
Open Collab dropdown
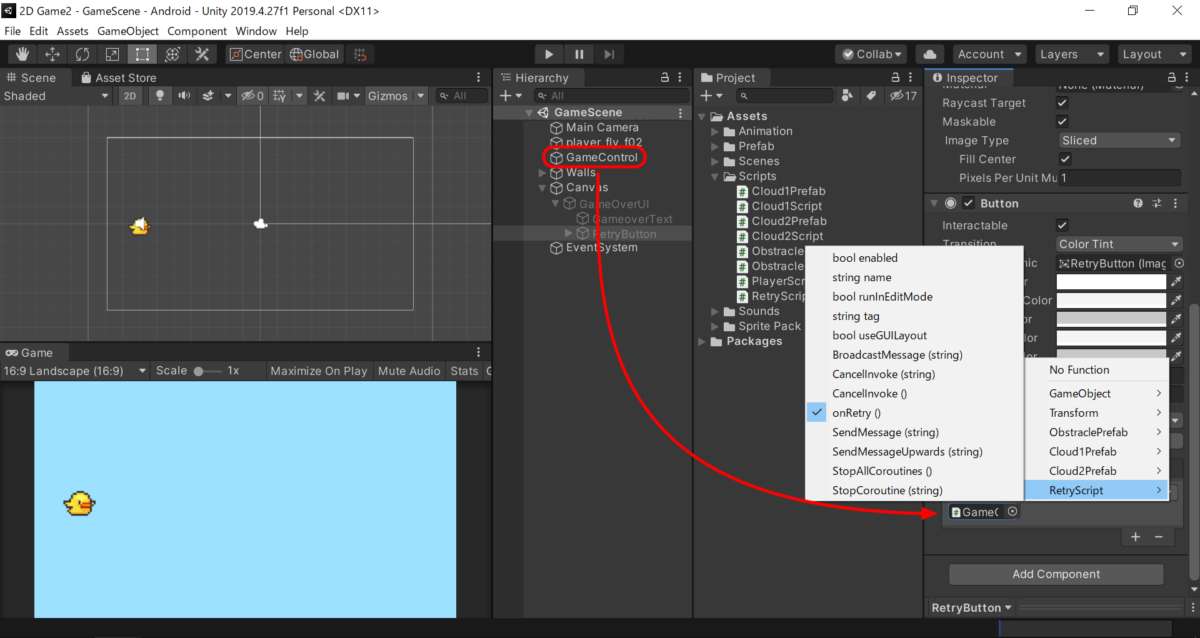(871, 54)
